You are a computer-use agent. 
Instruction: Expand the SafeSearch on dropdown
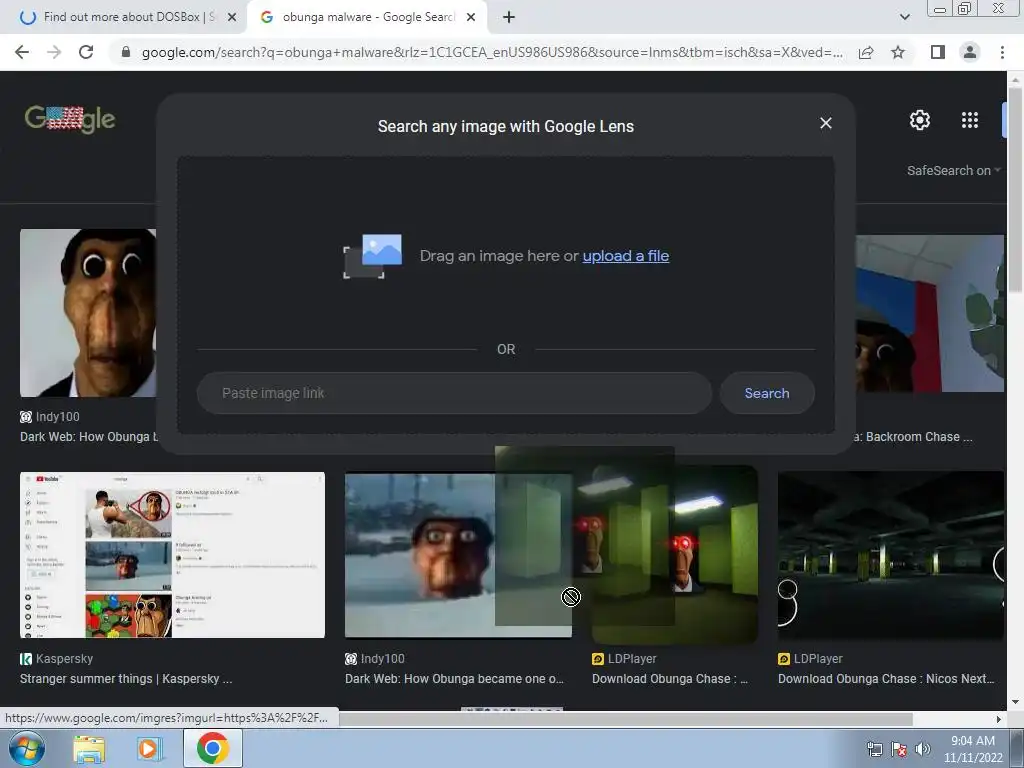[x=953, y=170]
